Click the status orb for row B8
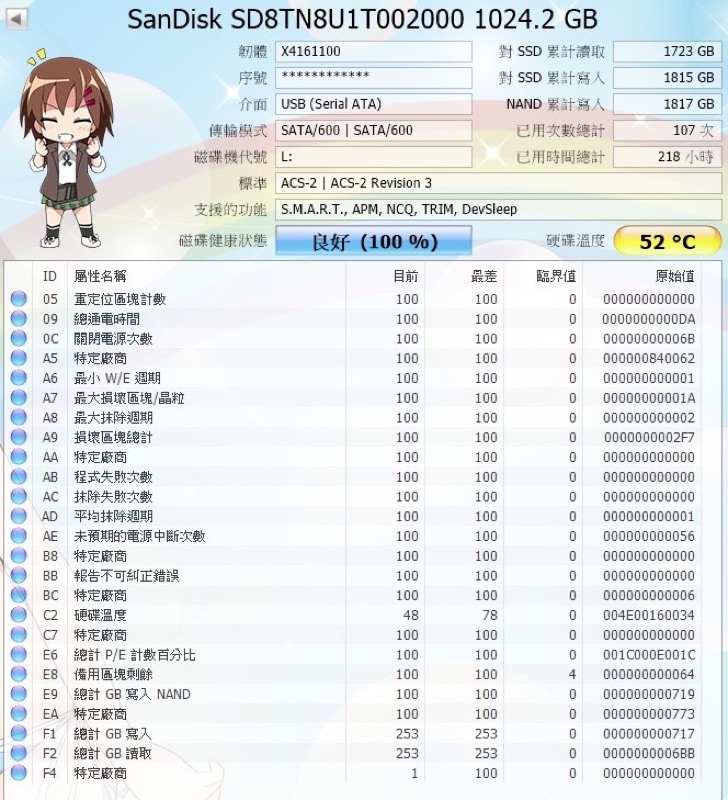The image size is (728, 800). click(18, 556)
